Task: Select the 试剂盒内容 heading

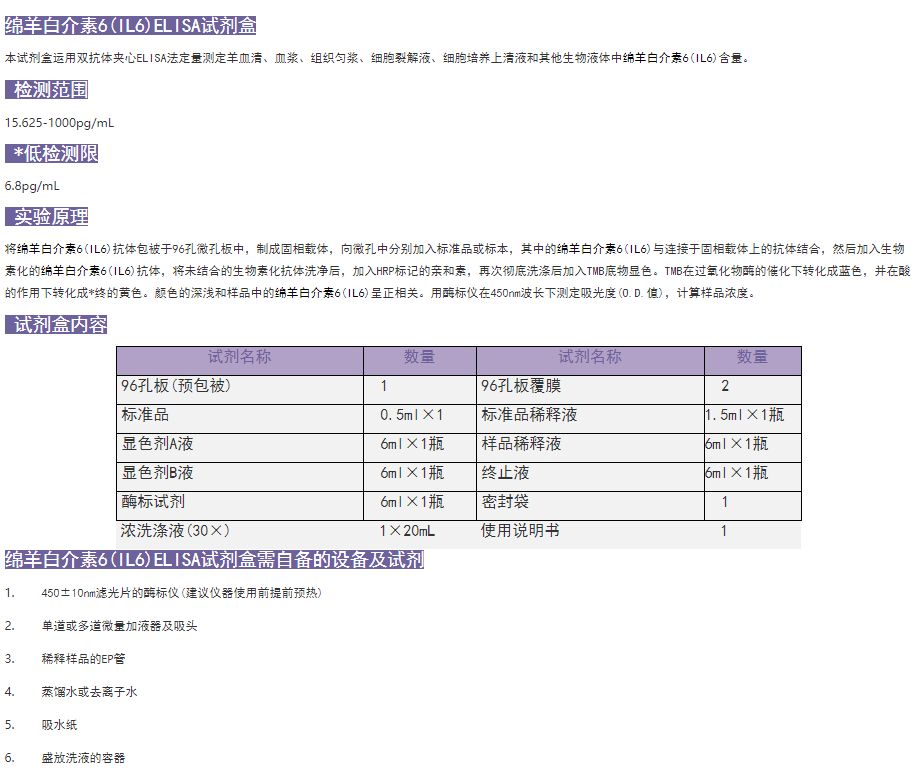Action: click(x=56, y=325)
